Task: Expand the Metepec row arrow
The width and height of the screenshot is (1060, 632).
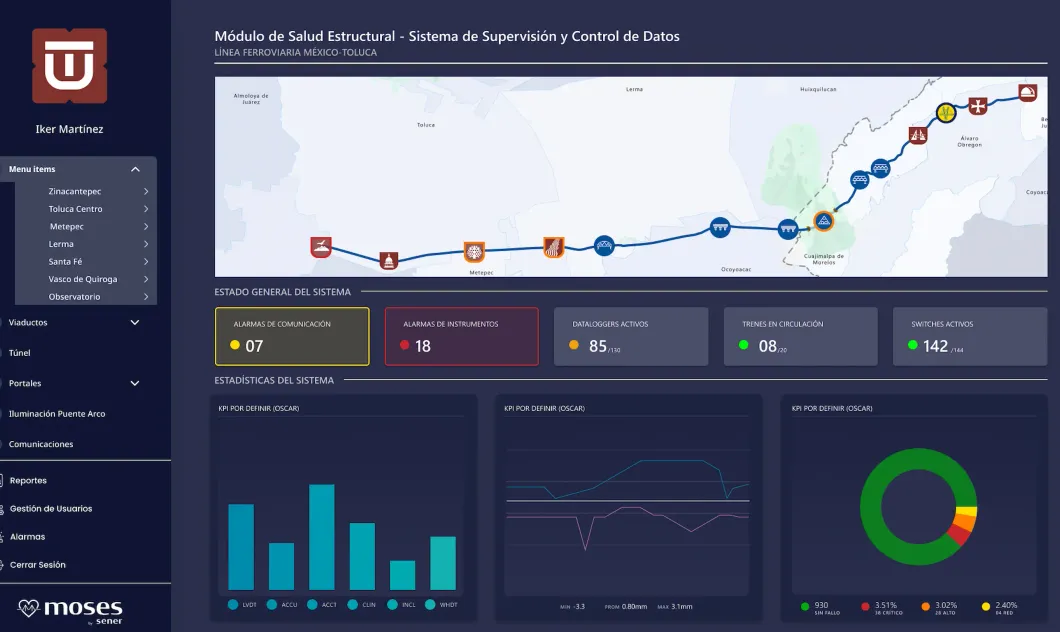Action: pyautogui.click(x=146, y=226)
